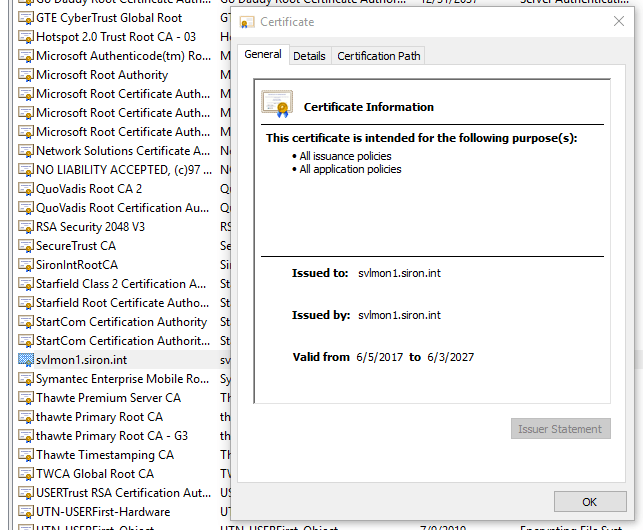
Task: Click certificate icon beside RSA Security 2048 V3
Action: click(x=25, y=227)
